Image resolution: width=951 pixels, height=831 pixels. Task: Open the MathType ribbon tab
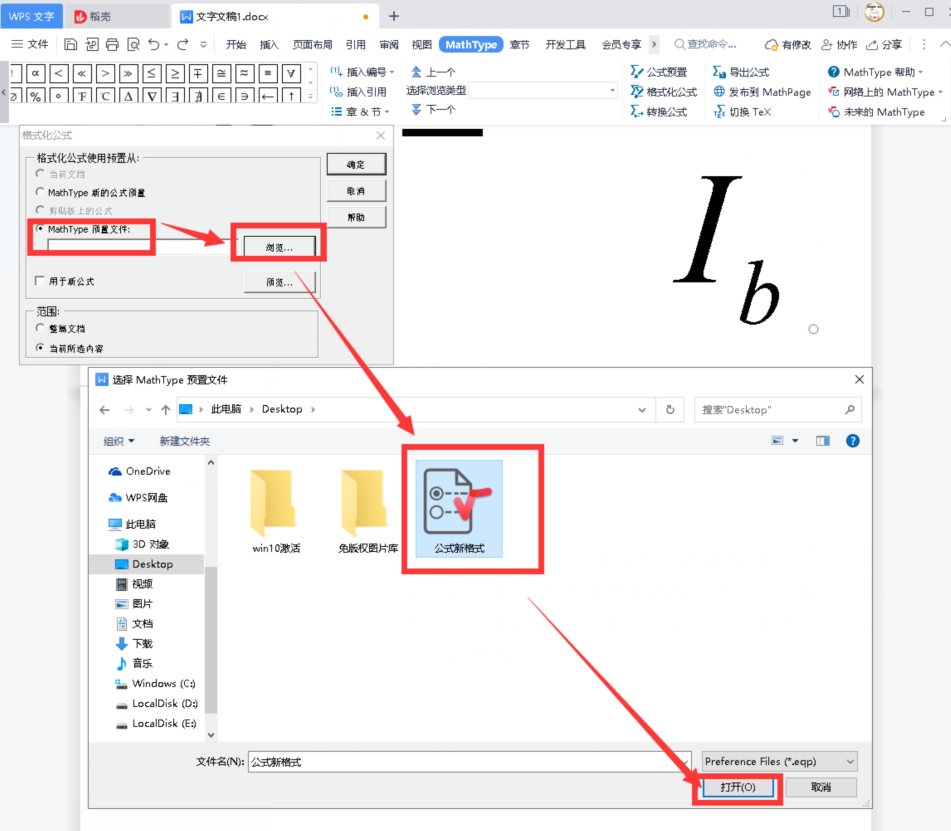pyautogui.click(x=471, y=45)
